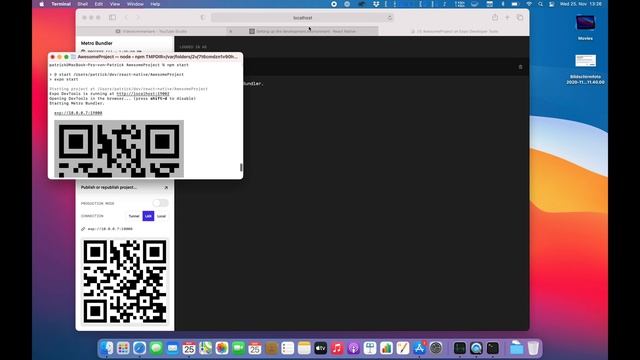Open the Window menu

pyautogui.click(x=135, y=4)
